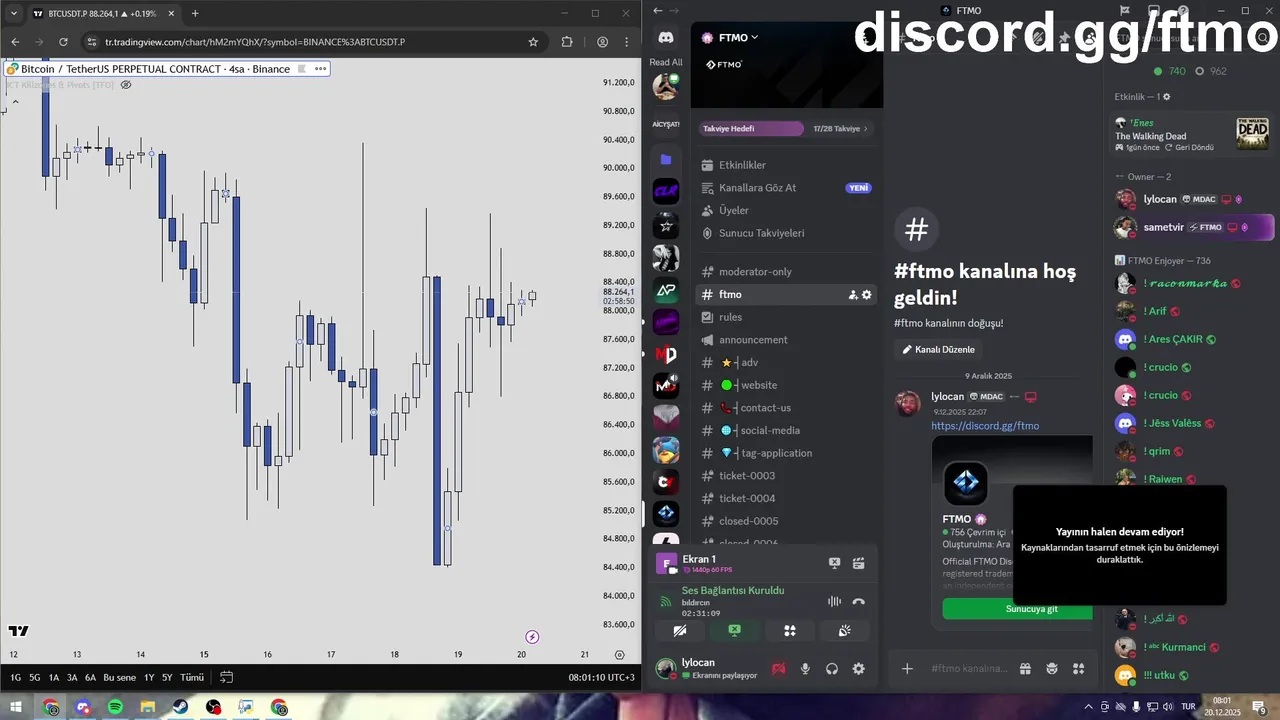The width and height of the screenshot is (1280, 720).
Task: Open ftmo channel settings gear icon
Action: pyautogui.click(x=867, y=295)
